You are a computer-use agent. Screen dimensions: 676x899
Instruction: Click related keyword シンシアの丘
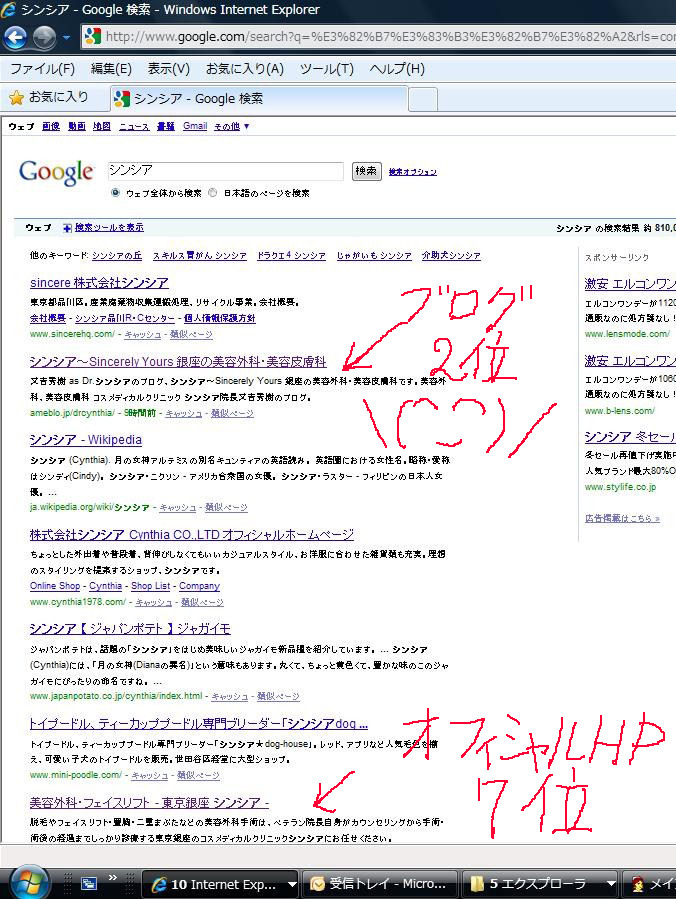[x=117, y=256]
